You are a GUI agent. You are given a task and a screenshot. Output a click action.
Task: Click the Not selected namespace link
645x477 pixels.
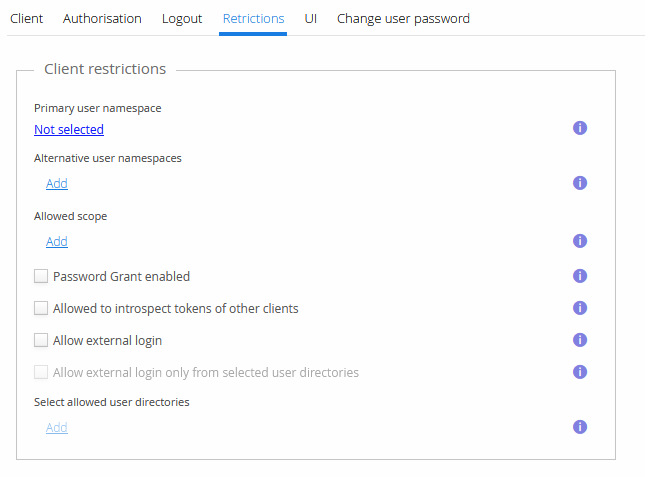click(69, 129)
